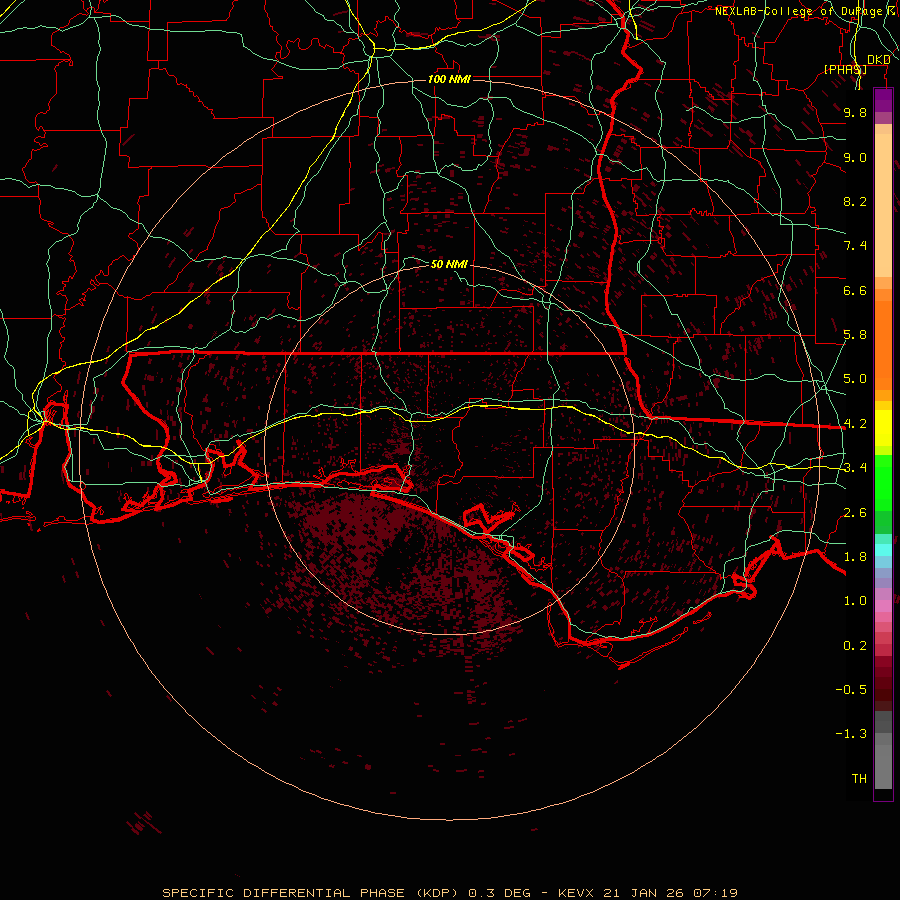
Task: Click the 9.8 legend value
Action: click(x=855, y=112)
